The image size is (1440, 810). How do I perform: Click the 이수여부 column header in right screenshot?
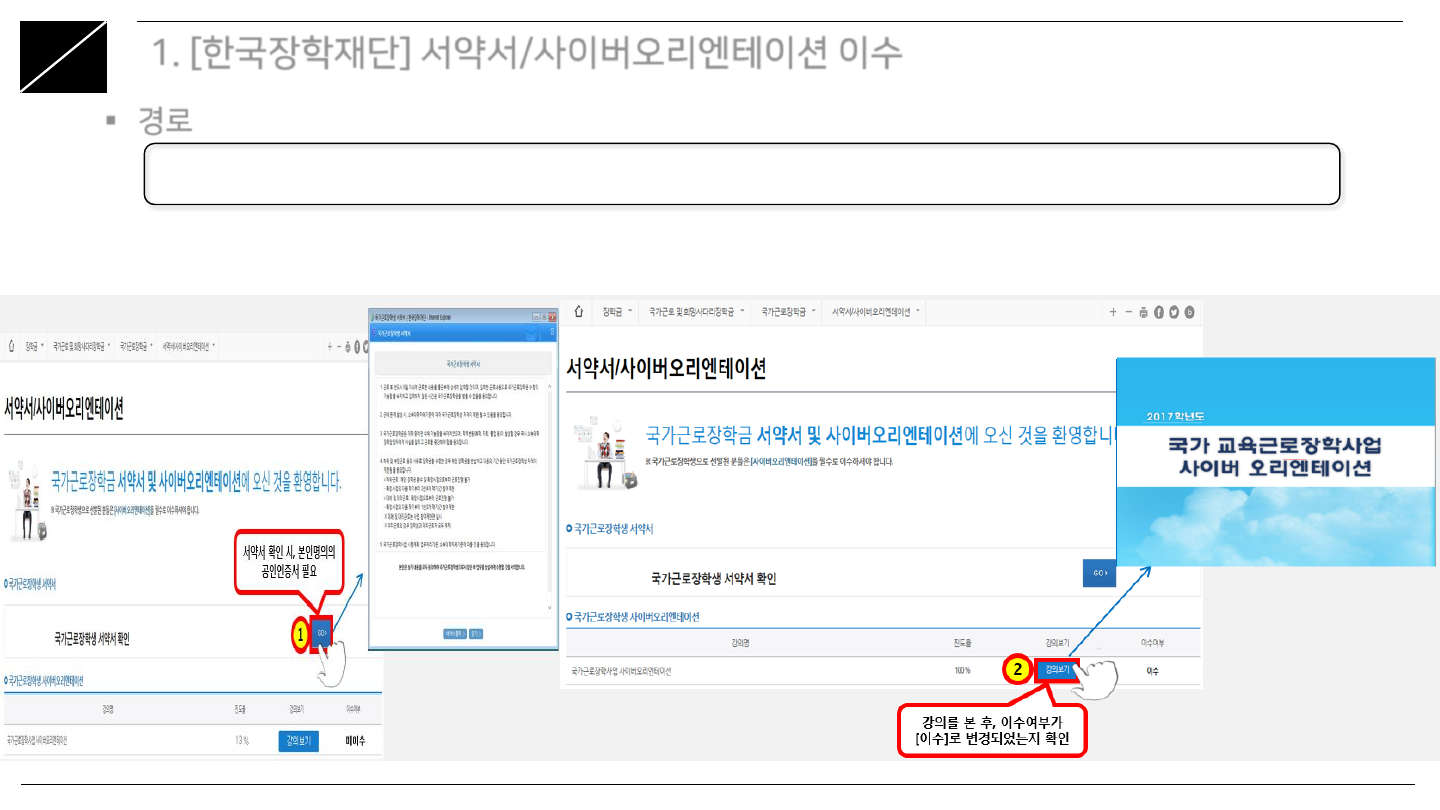pos(1152,645)
